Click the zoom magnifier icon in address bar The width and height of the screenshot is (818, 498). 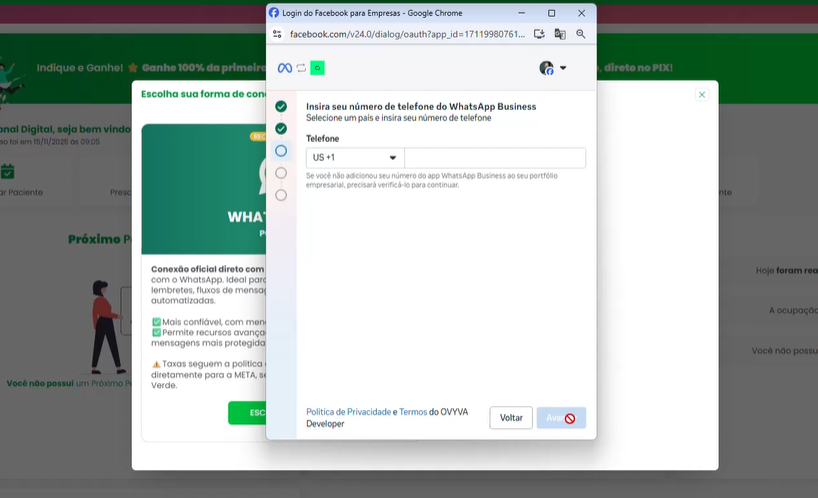coord(580,34)
